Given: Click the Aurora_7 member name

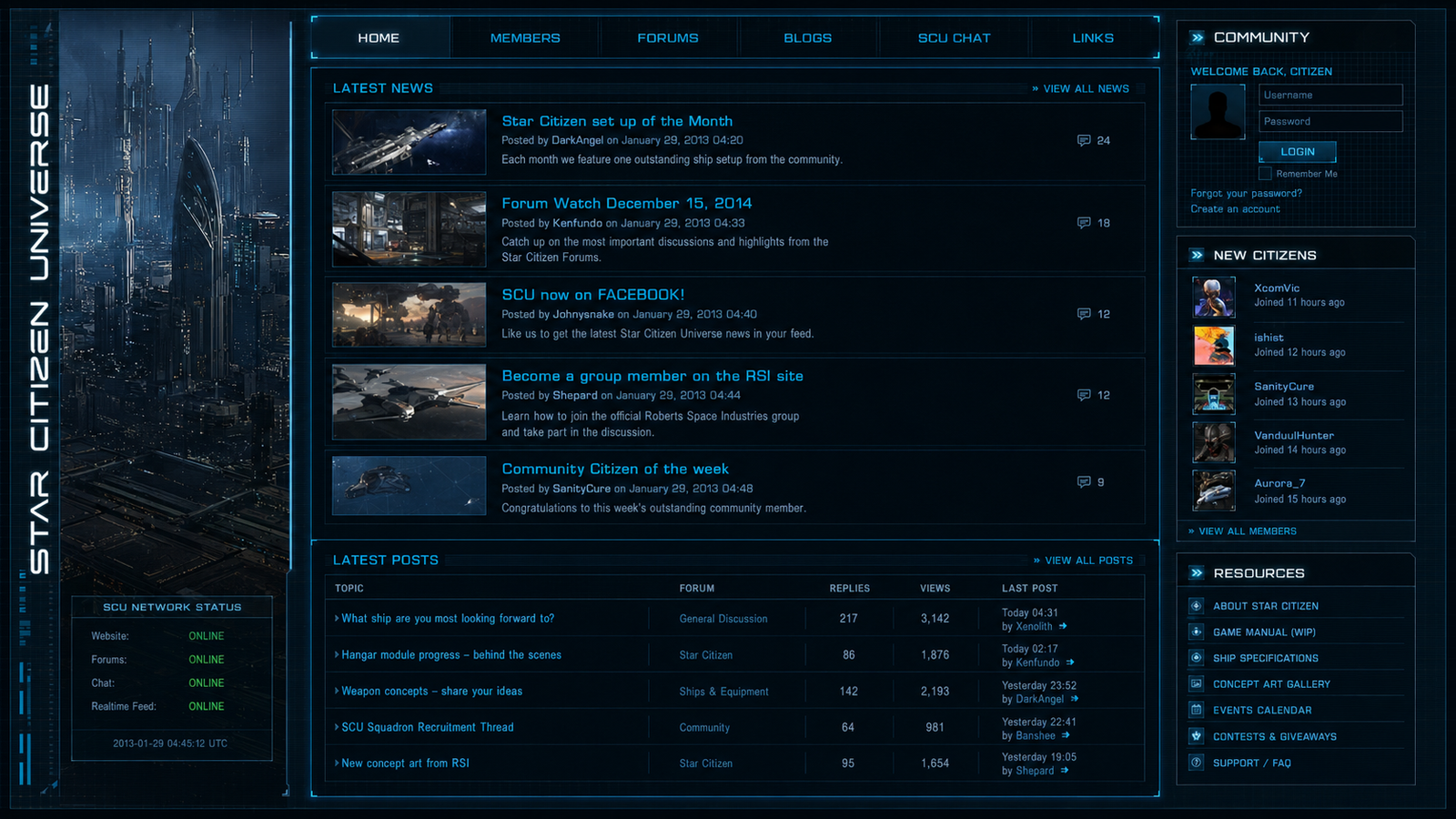Looking at the screenshot, I should pos(1279,483).
